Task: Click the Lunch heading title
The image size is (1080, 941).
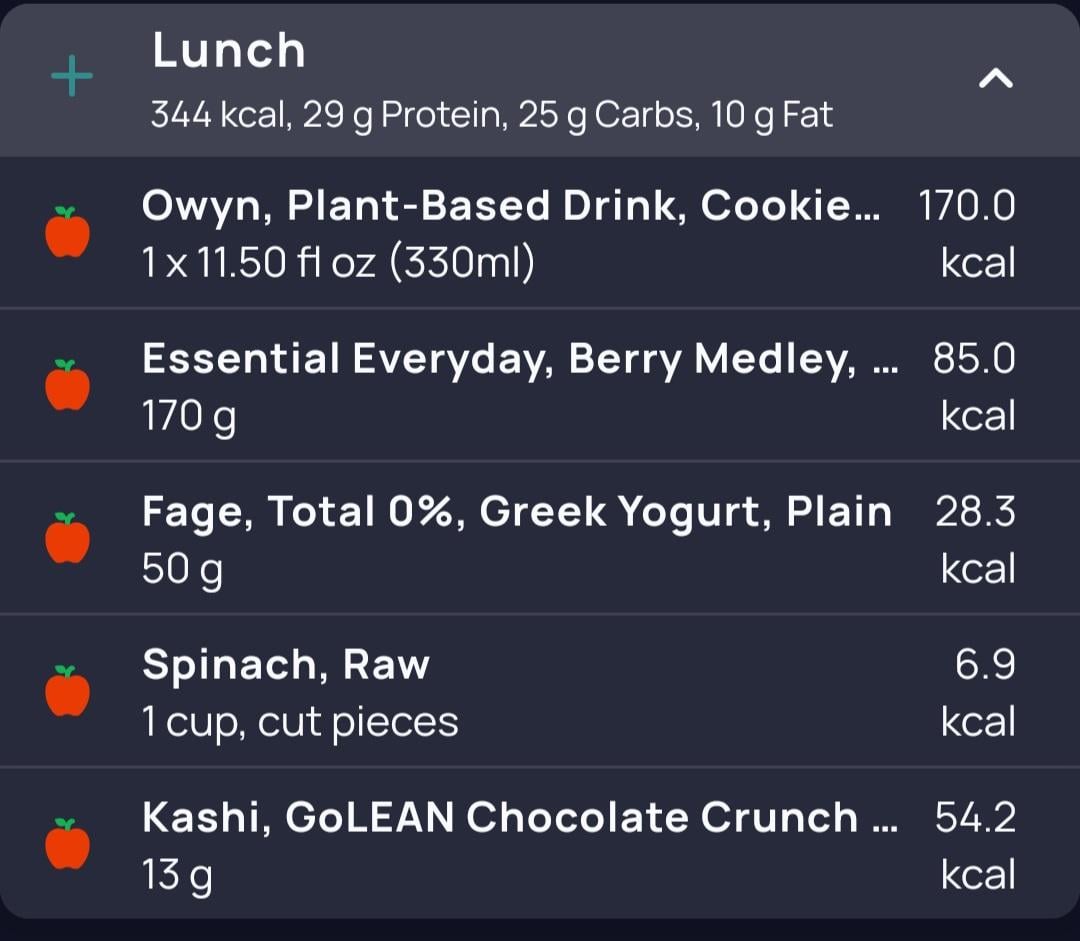Action: (229, 50)
